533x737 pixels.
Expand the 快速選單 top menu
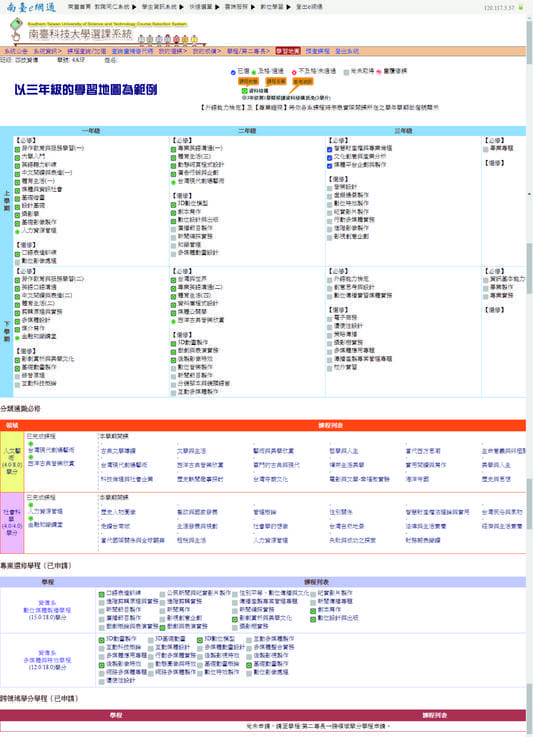coord(204,7)
